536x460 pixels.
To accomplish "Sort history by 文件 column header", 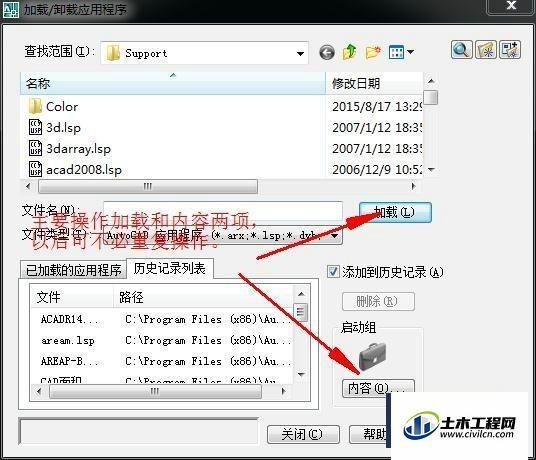I will tap(72, 297).
